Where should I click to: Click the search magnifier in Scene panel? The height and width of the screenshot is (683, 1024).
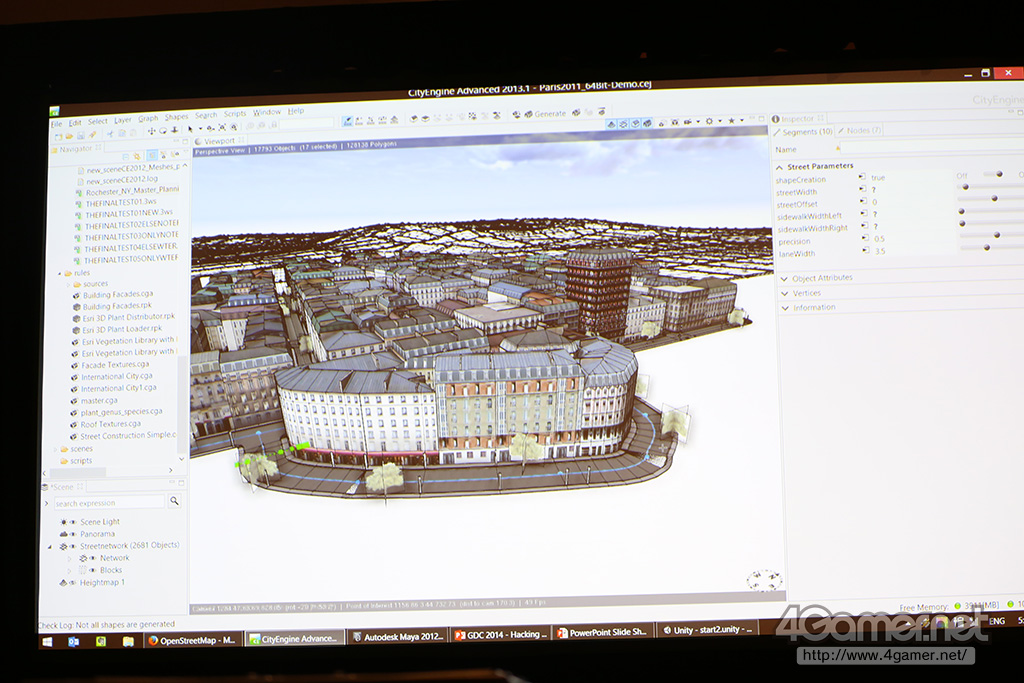pyautogui.click(x=174, y=501)
